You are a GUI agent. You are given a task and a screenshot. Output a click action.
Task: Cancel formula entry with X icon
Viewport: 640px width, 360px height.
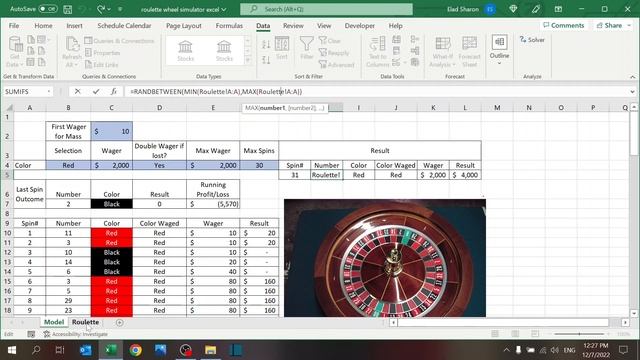click(x=77, y=91)
